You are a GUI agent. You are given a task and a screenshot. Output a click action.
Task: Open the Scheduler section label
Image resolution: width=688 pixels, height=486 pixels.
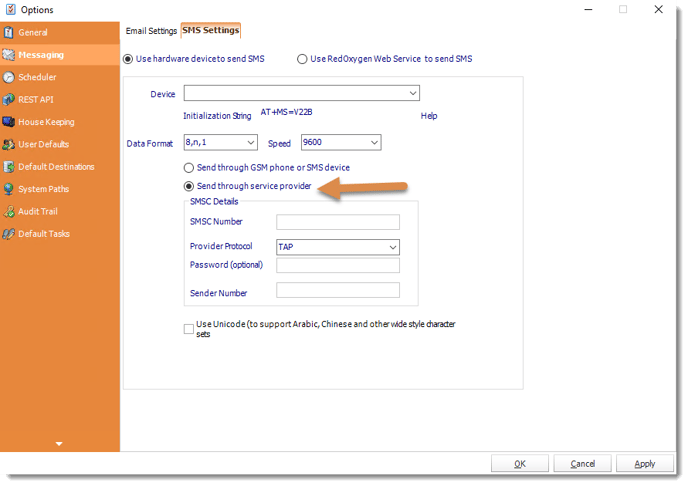click(37, 77)
